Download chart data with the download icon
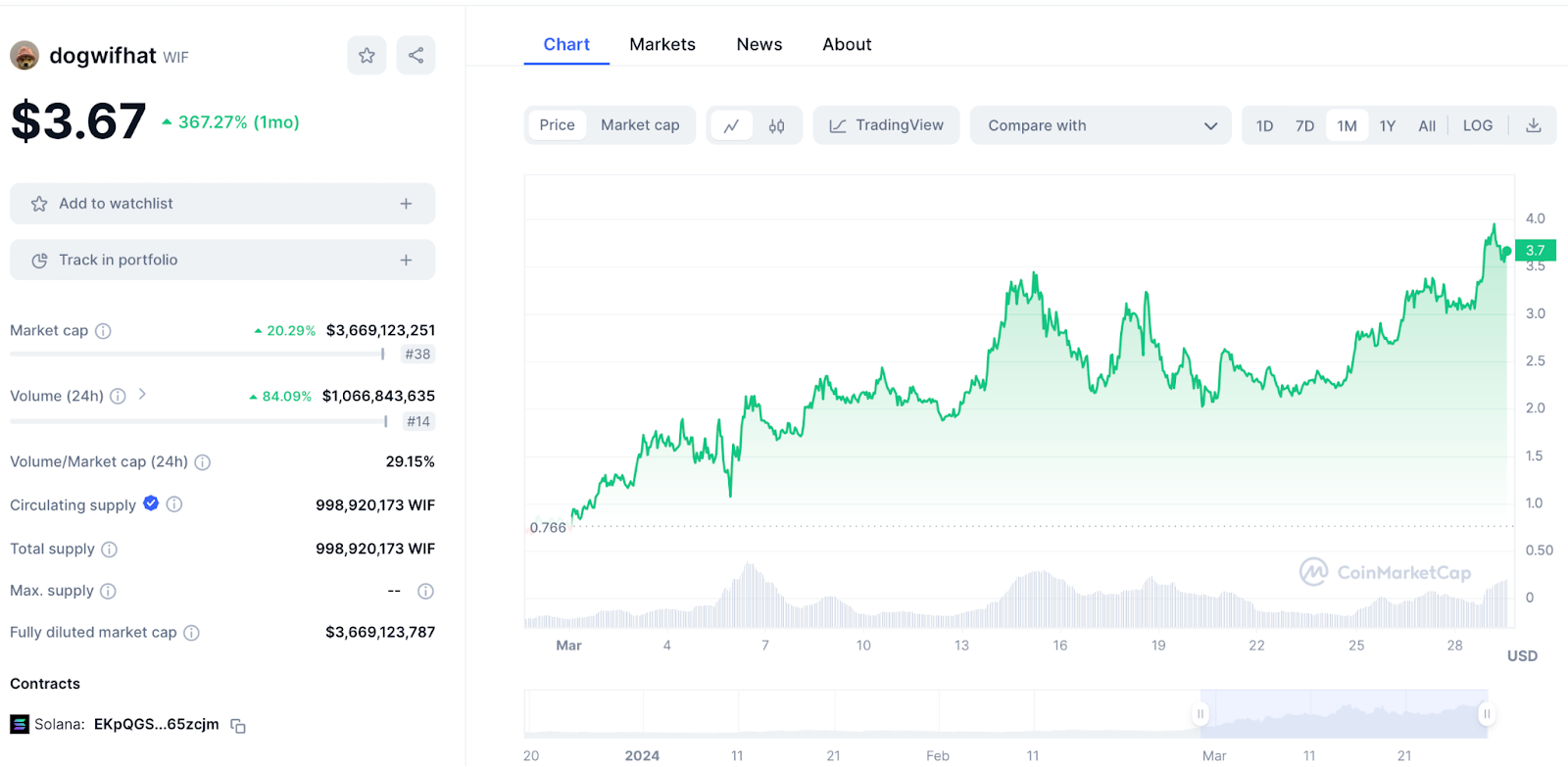Image resolution: width=1568 pixels, height=767 pixels. pos(1534,125)
